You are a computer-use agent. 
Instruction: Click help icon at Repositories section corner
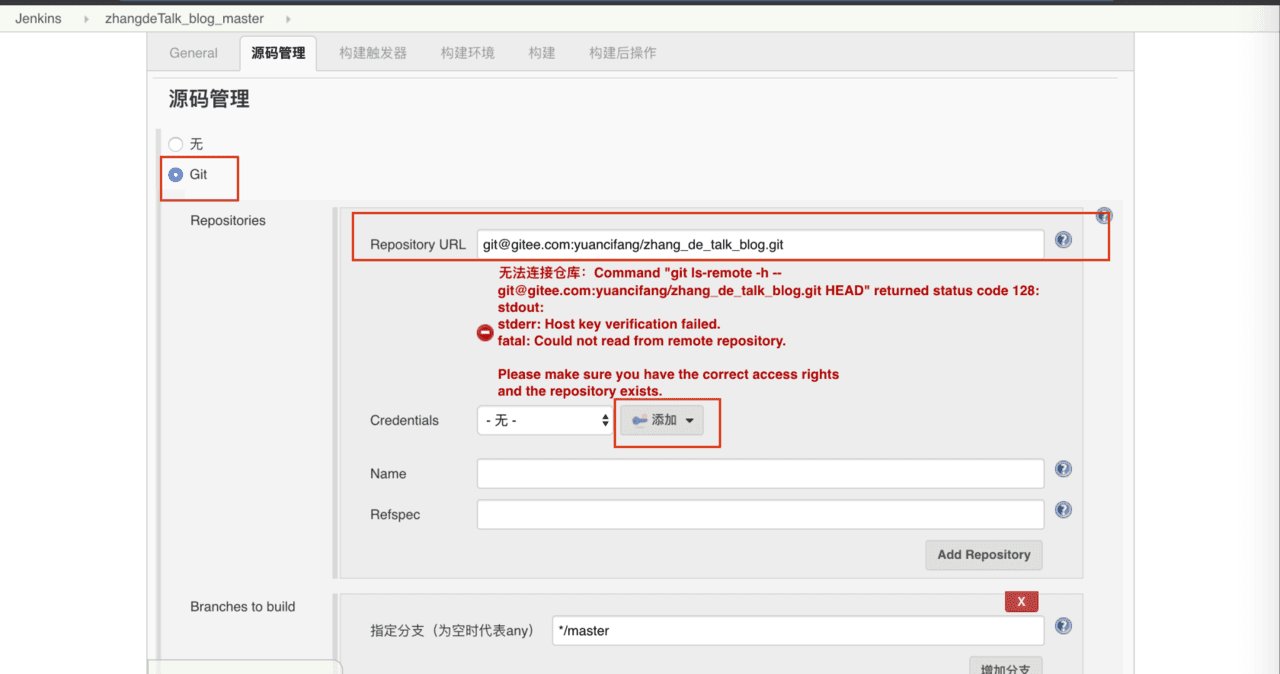(x=1104, y=215)
